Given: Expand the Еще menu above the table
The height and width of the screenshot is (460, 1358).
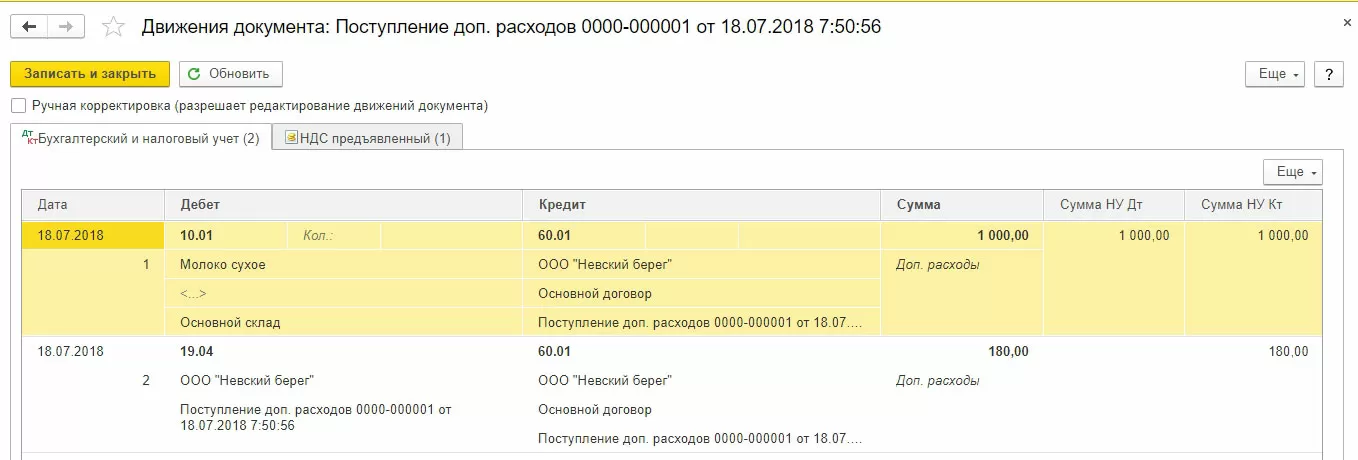Looking at the screenshot, I should (x=1292, y=172).
